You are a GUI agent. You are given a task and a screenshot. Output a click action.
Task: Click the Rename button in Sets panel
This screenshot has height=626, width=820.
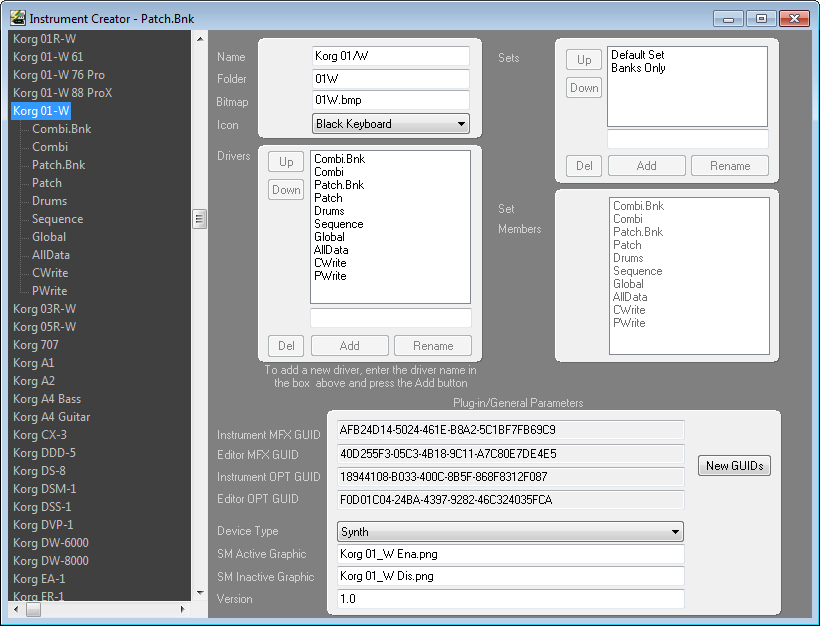[730, 166]
